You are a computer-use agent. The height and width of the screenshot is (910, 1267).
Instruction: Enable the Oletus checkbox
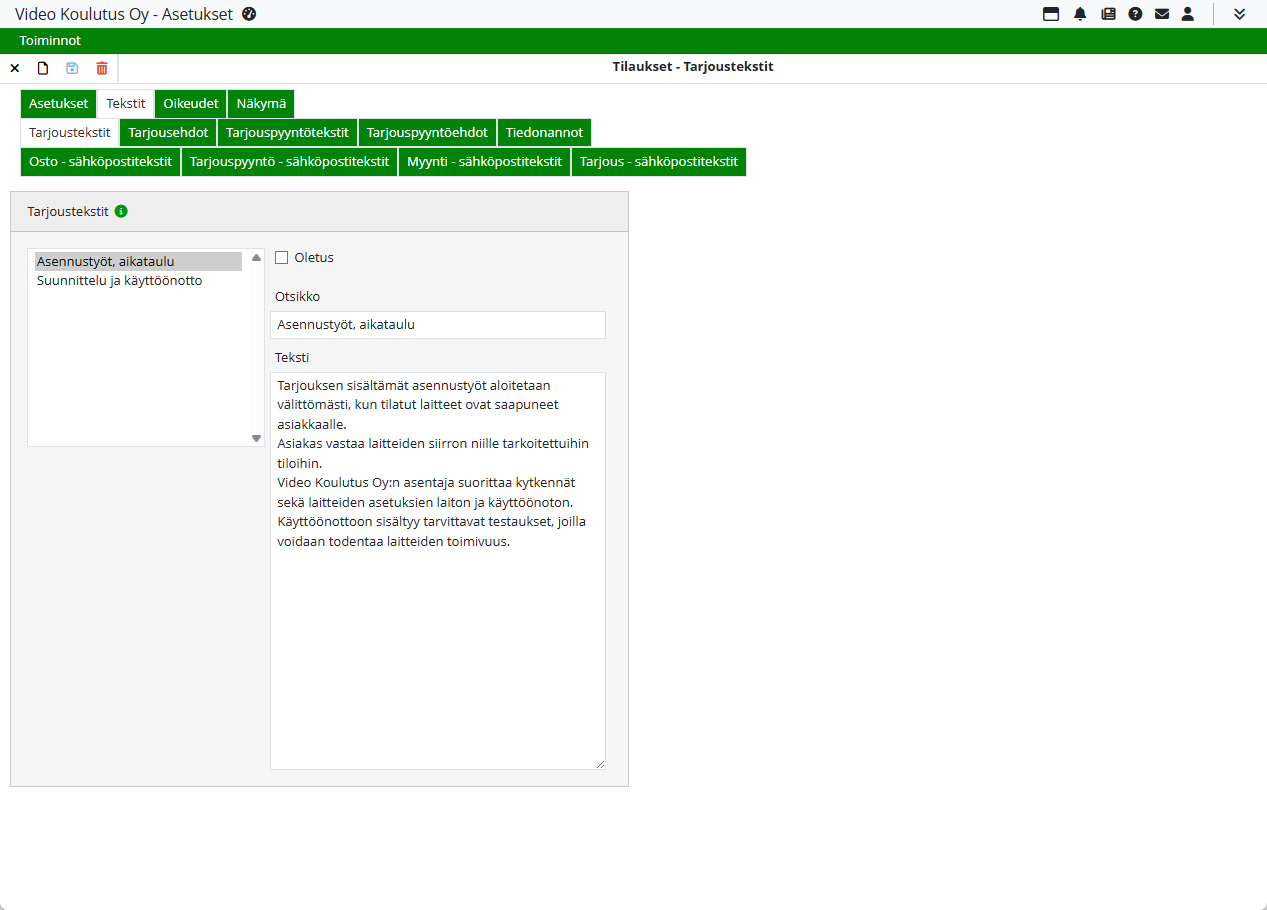282,258
